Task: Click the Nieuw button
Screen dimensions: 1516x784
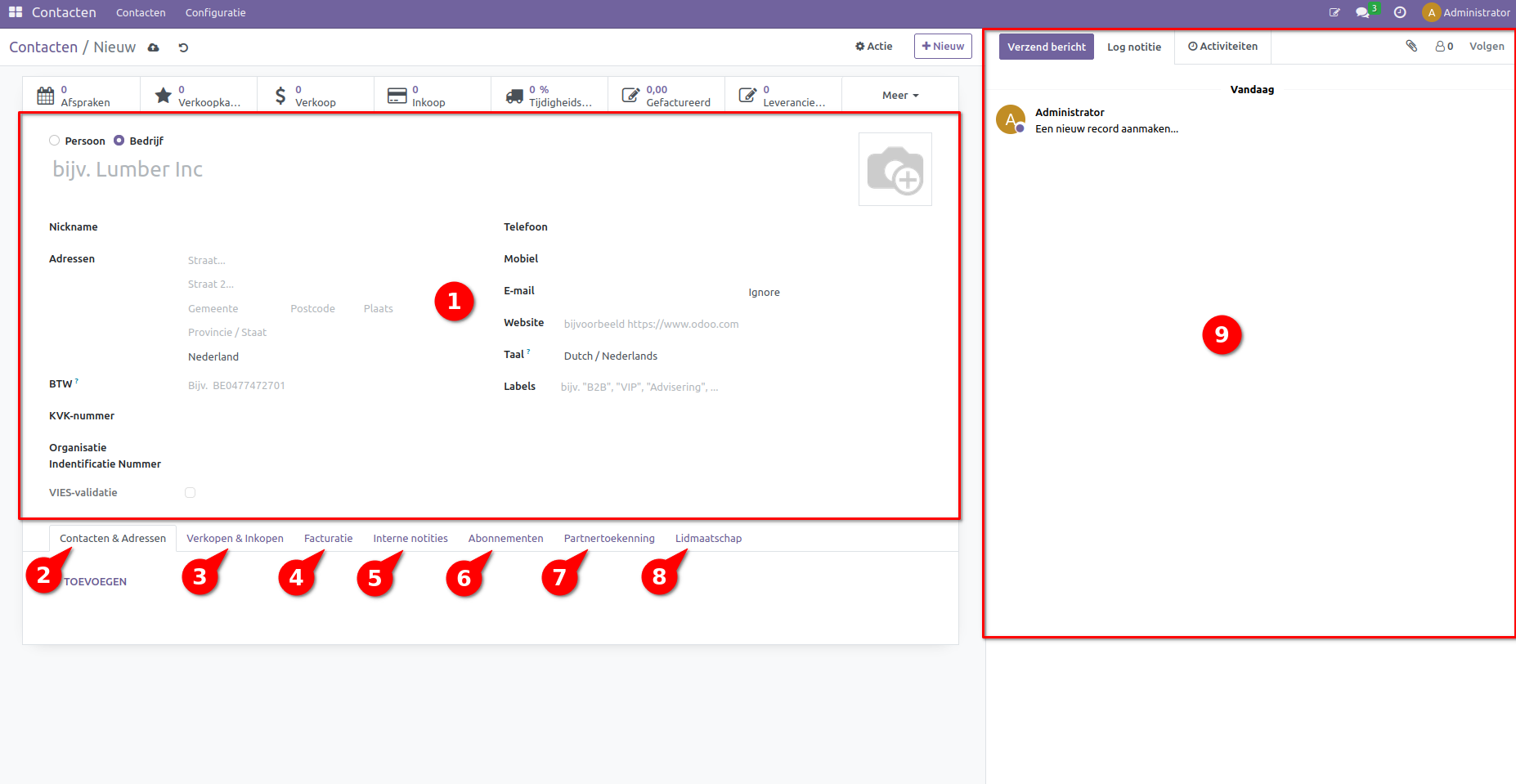Action: pos(942,47)
